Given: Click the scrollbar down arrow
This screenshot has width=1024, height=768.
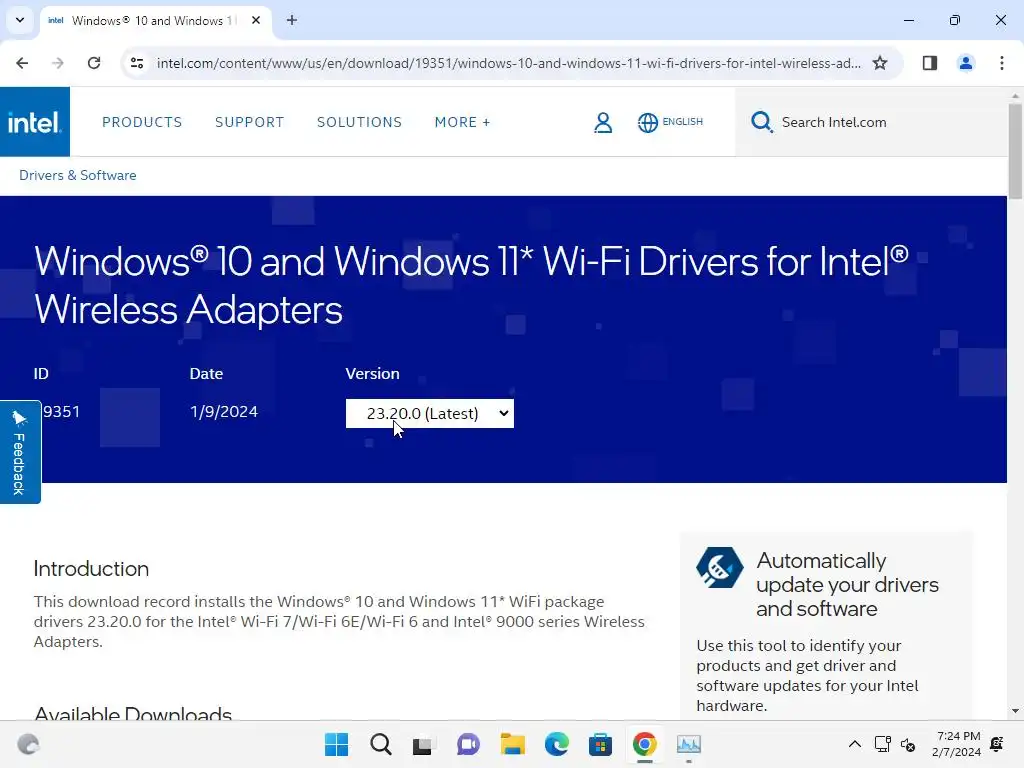Looking at the screenshot, I should click(x=1015, y=711).
